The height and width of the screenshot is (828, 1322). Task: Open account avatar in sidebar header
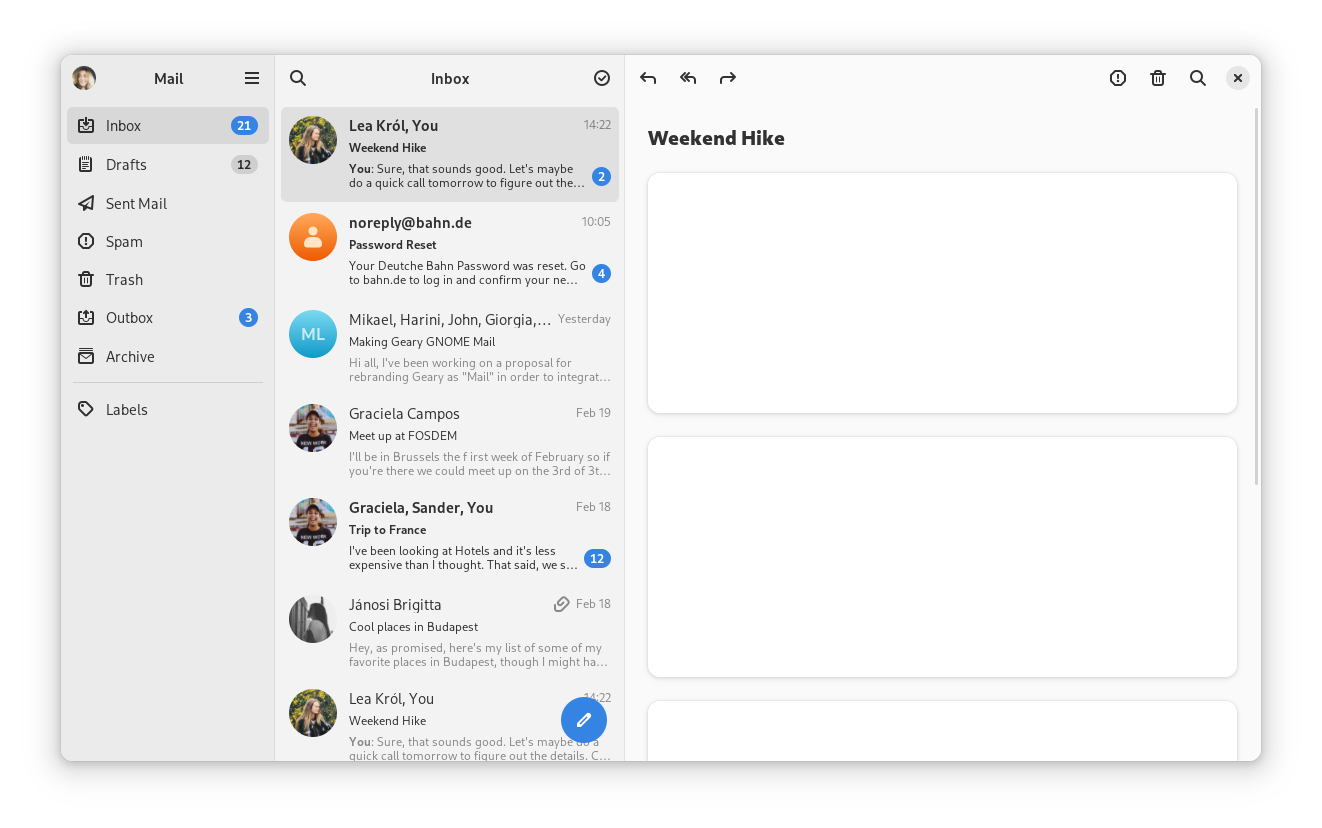(84, 78)
